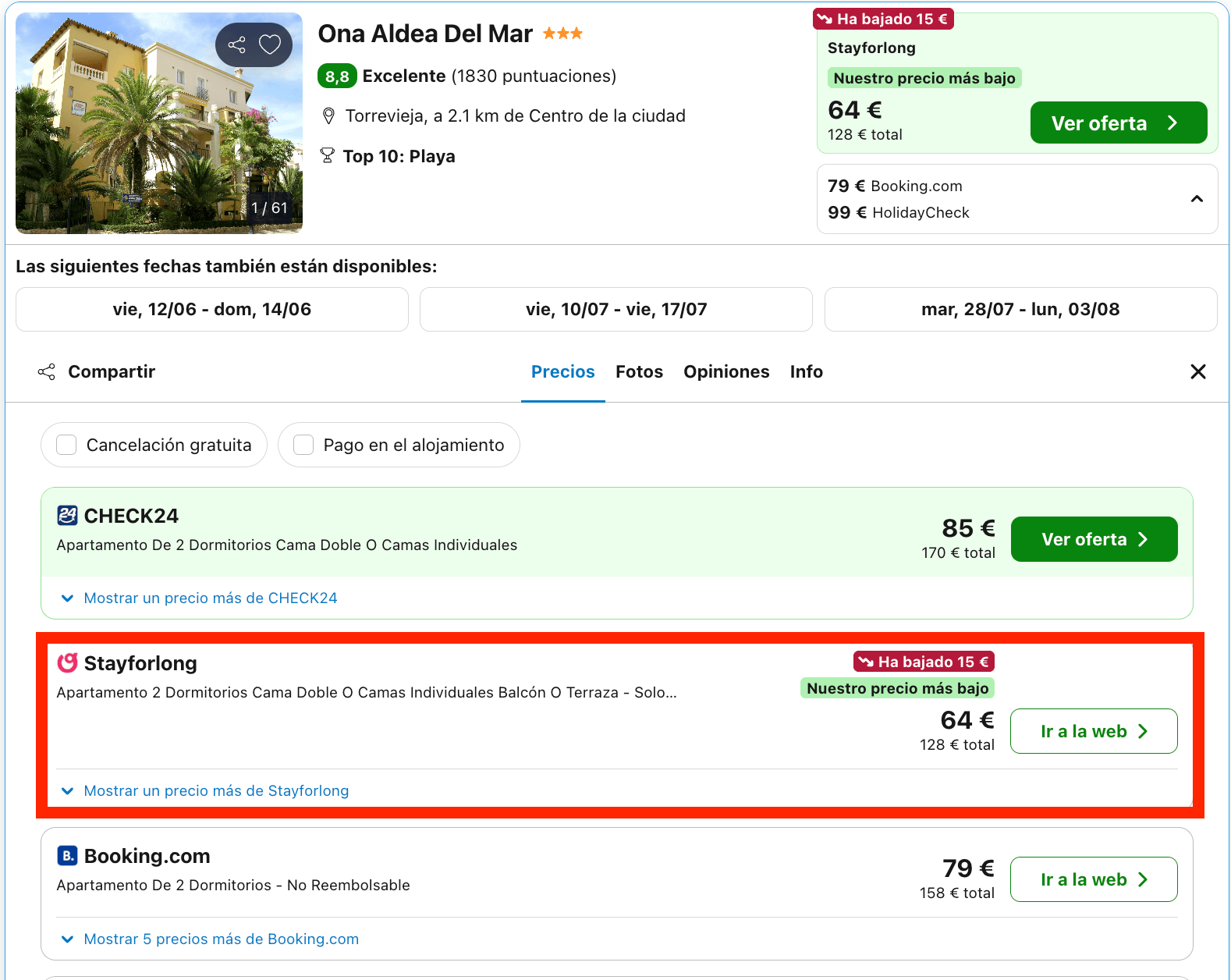Image resolution: width=1231 pixels, height=980 pixels.
Task: Click the share icon on hotel photo
Action: [237, 44]
